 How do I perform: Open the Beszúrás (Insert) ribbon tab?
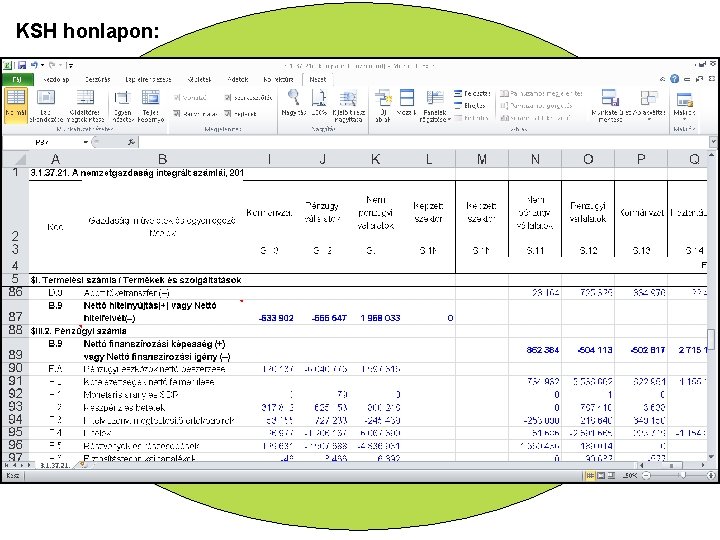pyautogui.click(x=97, y=79)
